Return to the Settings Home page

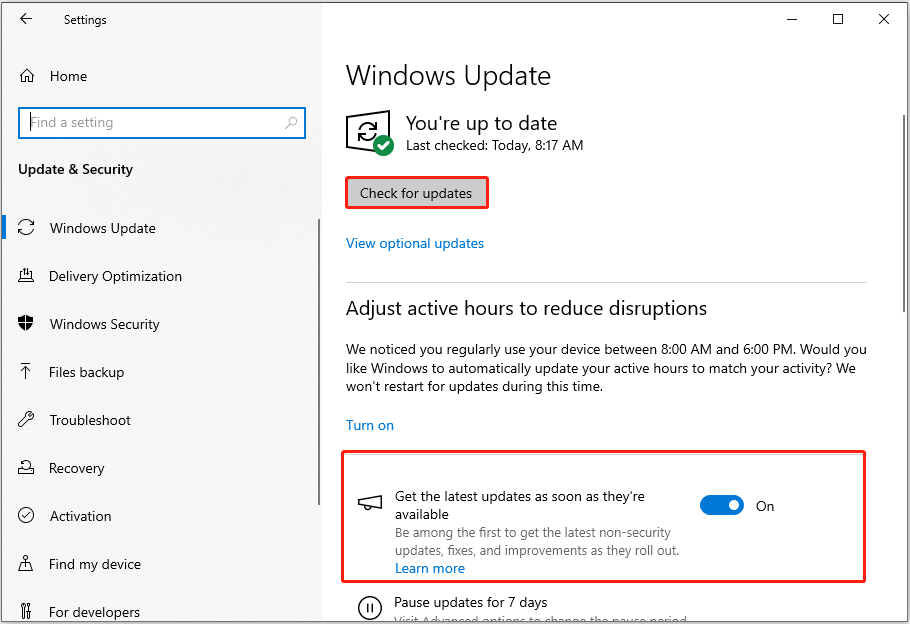coord(68,76)
